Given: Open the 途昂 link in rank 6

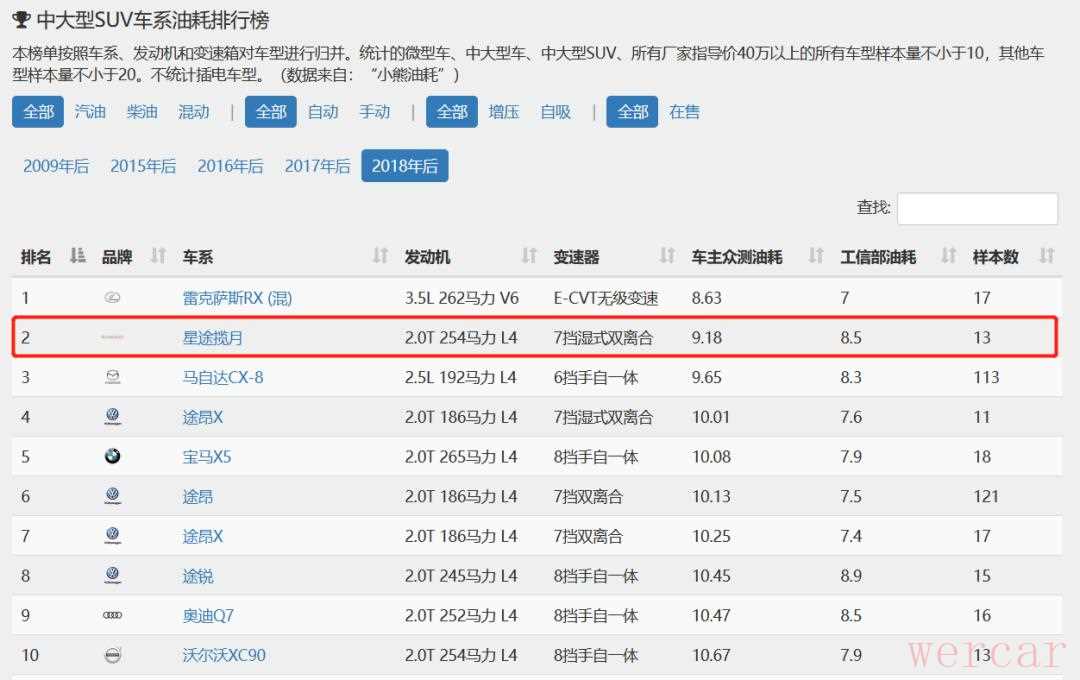Looking at the screenshot, I should pos(198,497).
